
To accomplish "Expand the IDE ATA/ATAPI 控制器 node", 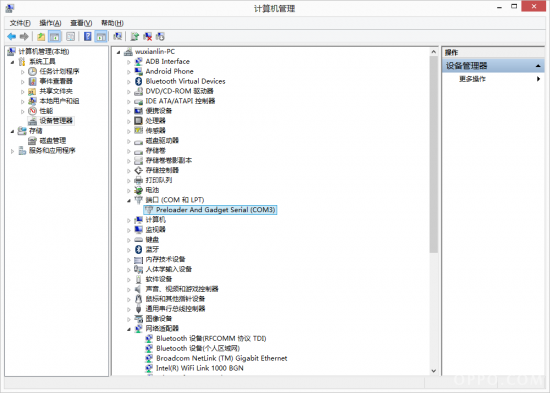I will [x=129, y=101].
